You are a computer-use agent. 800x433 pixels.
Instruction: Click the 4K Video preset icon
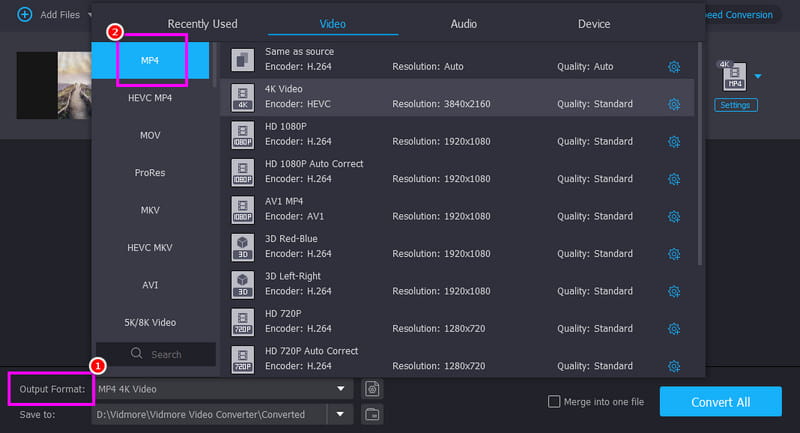tap(242, 97)
